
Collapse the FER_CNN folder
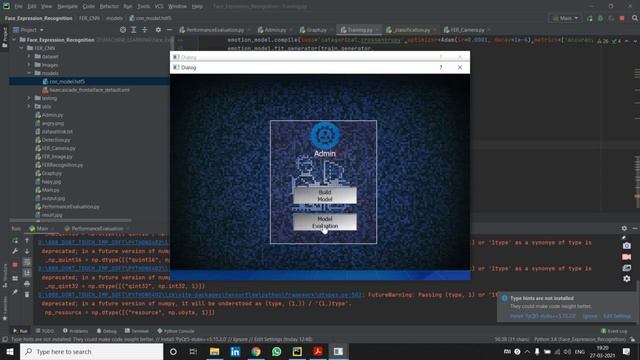tap(22, 48)
